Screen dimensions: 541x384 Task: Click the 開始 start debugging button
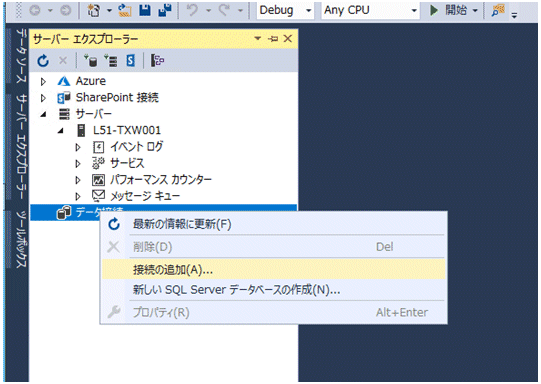pyautogui.click(x=453, y=10)
